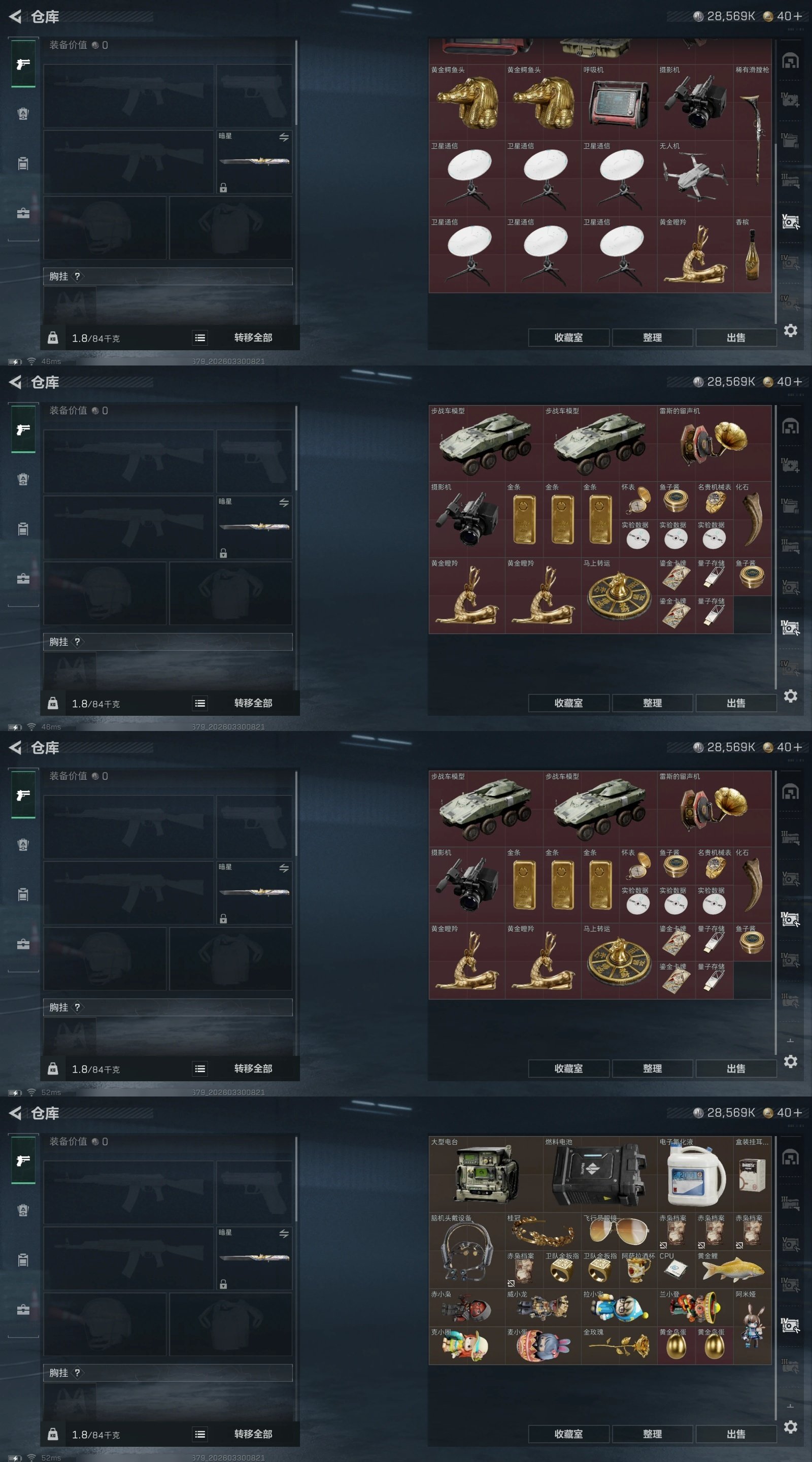Viewport: 812px width, 1462px height.
Task: Select the 黄金鲤 golden carp item
Action: 733,1269
